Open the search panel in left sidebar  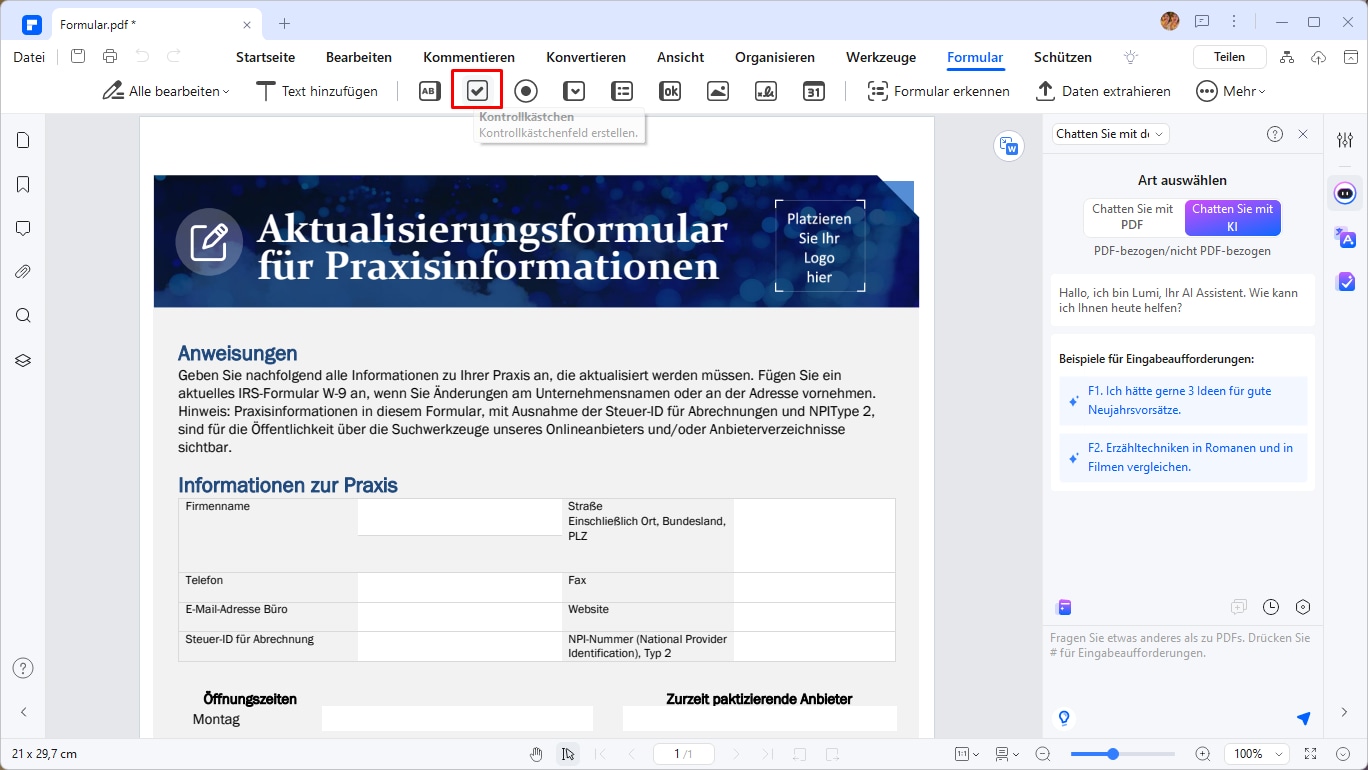point(23,316)
